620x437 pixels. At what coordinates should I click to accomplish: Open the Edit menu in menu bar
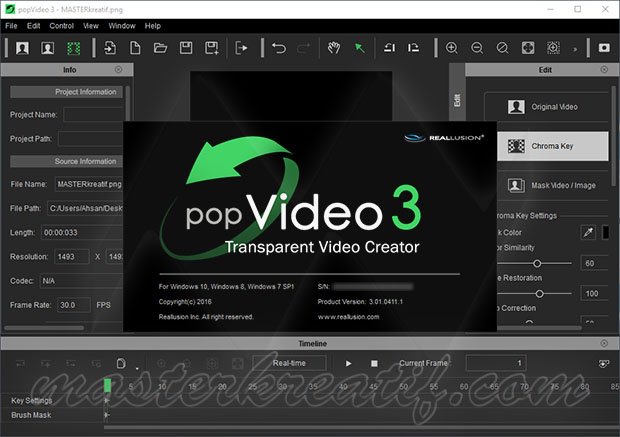point(34,26)
